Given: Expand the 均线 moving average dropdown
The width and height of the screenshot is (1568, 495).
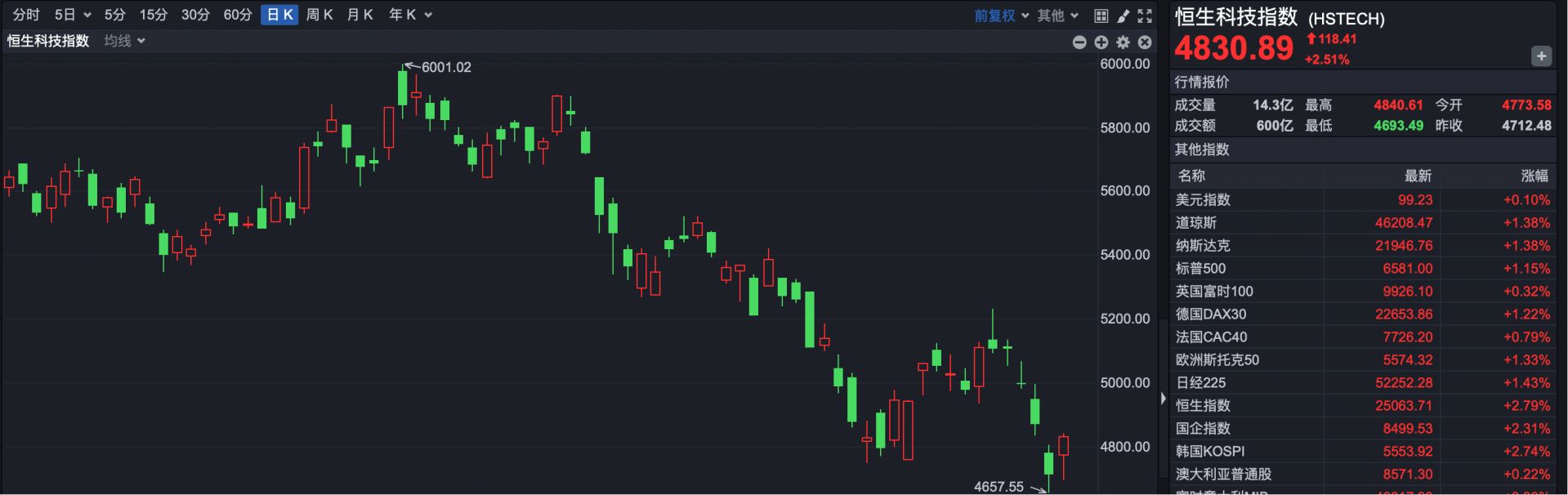Looking at the screenshot, I should (124, 41).
